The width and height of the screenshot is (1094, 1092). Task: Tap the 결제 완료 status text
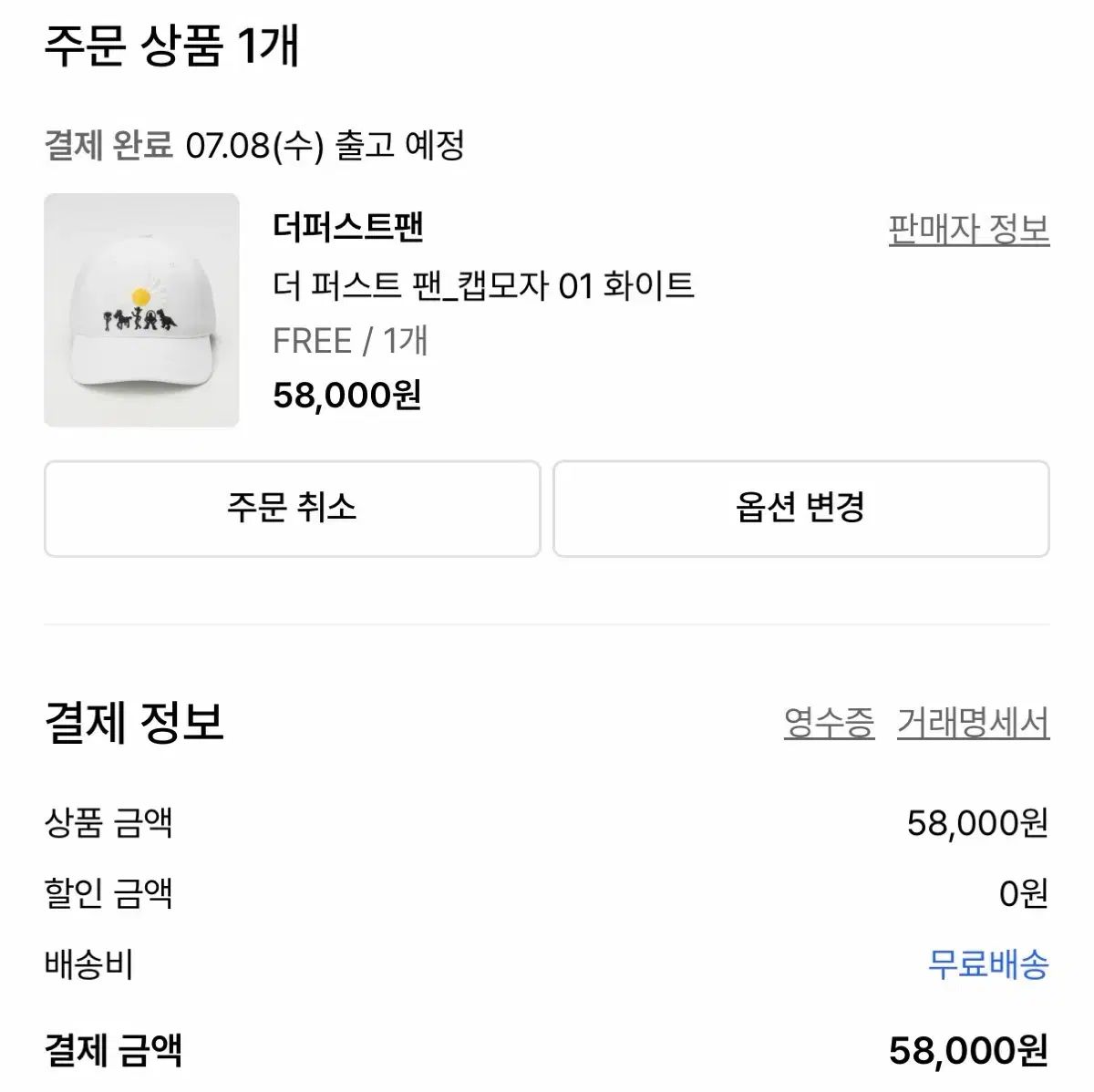[x=108, y=145]
